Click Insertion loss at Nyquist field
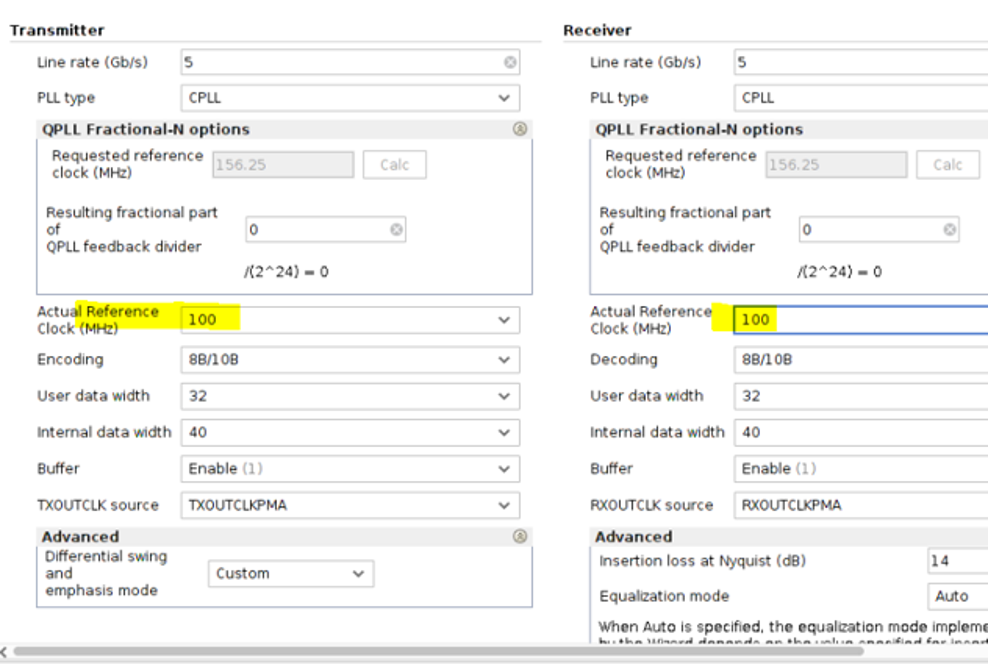 [958, 561]
